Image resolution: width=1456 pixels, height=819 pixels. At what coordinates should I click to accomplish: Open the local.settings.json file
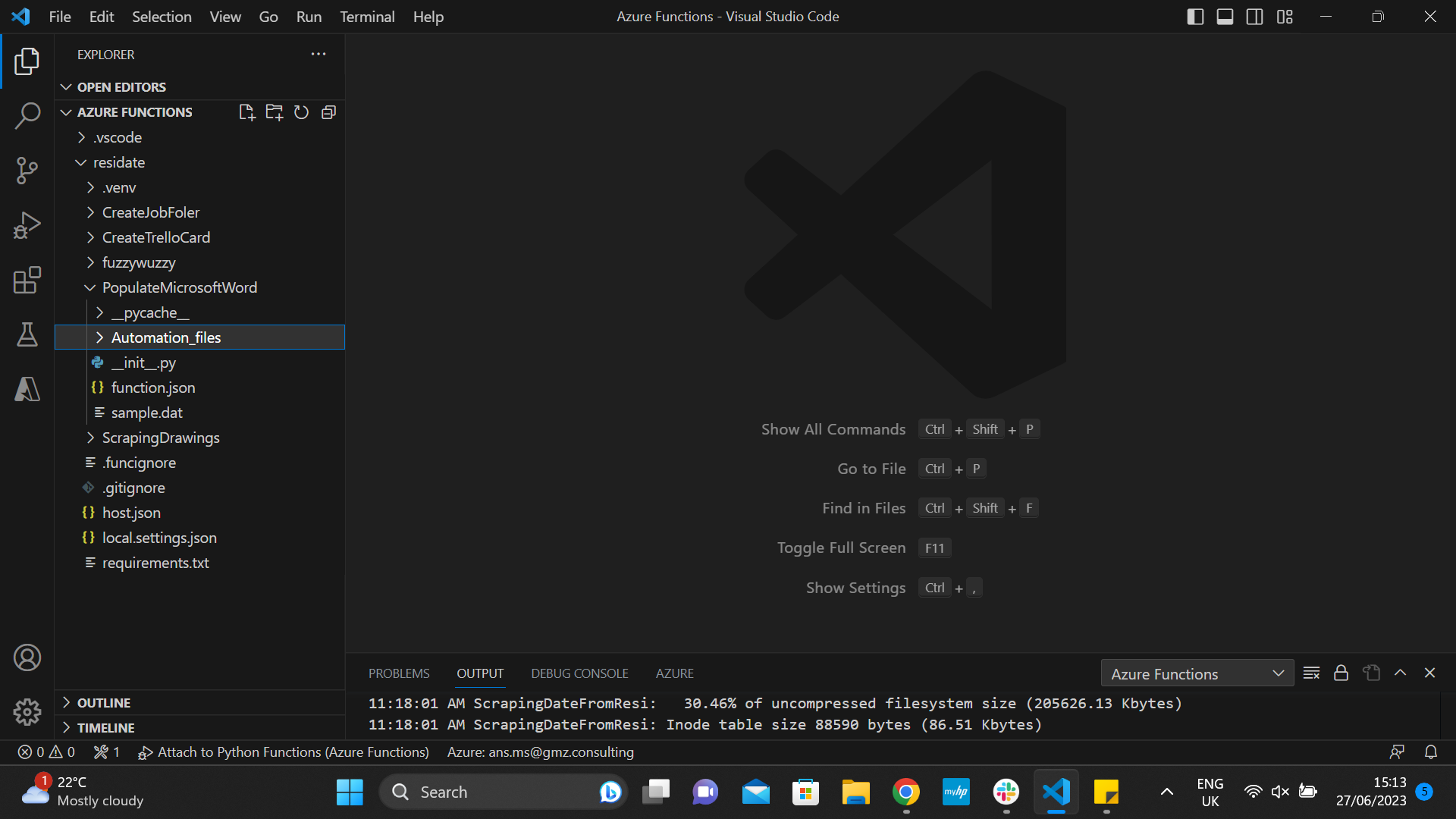200,538
